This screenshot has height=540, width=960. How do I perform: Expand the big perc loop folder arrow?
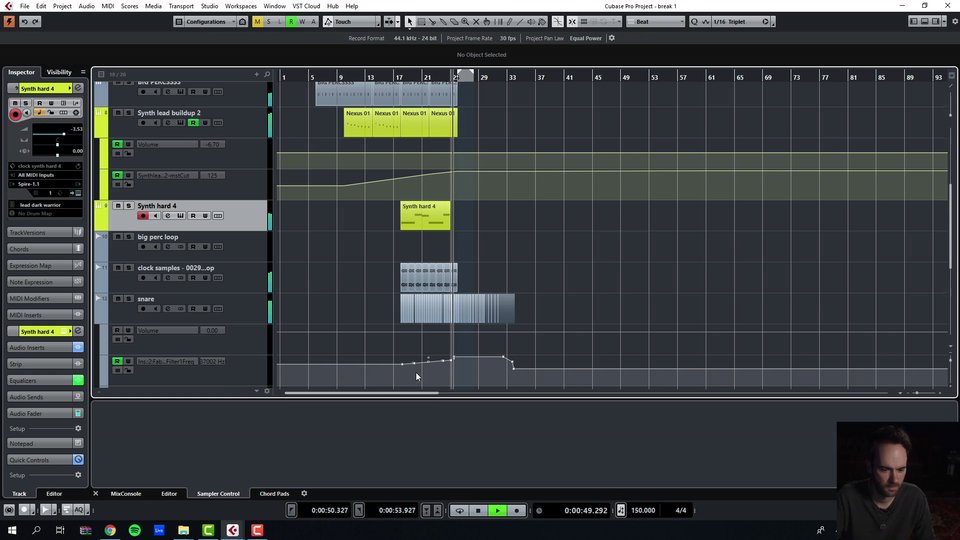(x=98, y=236)
